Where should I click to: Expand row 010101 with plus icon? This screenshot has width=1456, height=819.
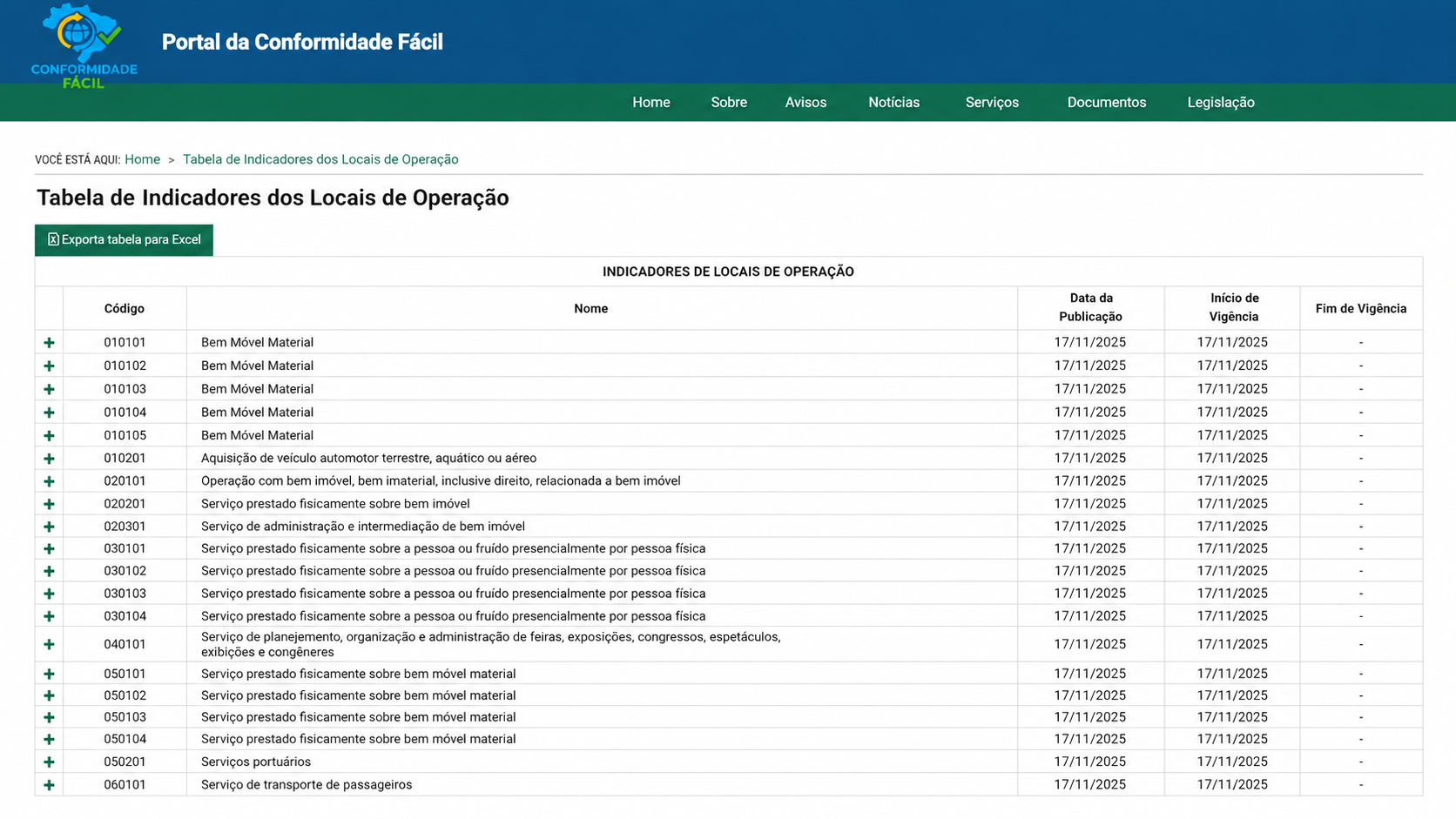[49, 343]
